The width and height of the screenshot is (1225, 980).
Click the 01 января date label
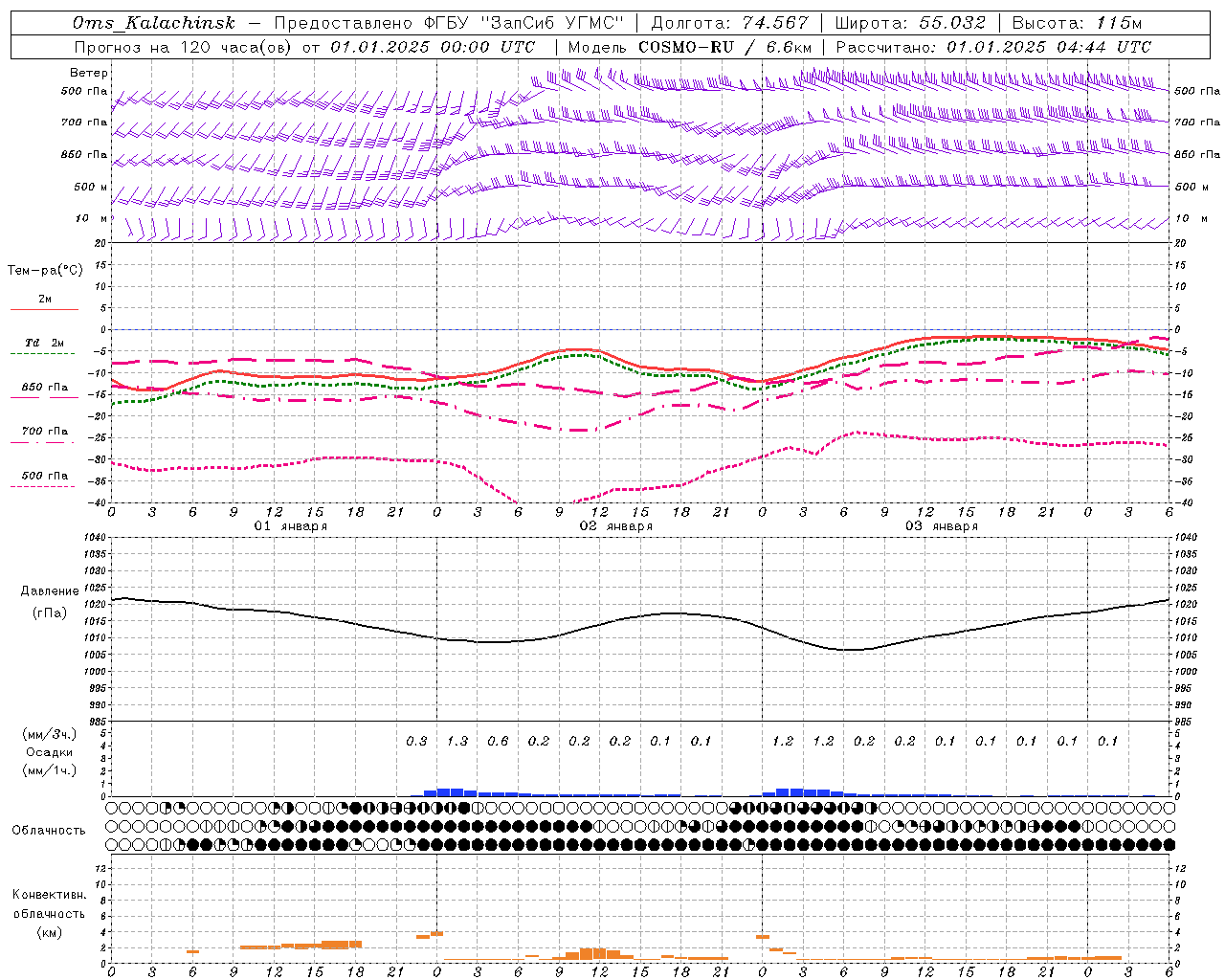291,526
